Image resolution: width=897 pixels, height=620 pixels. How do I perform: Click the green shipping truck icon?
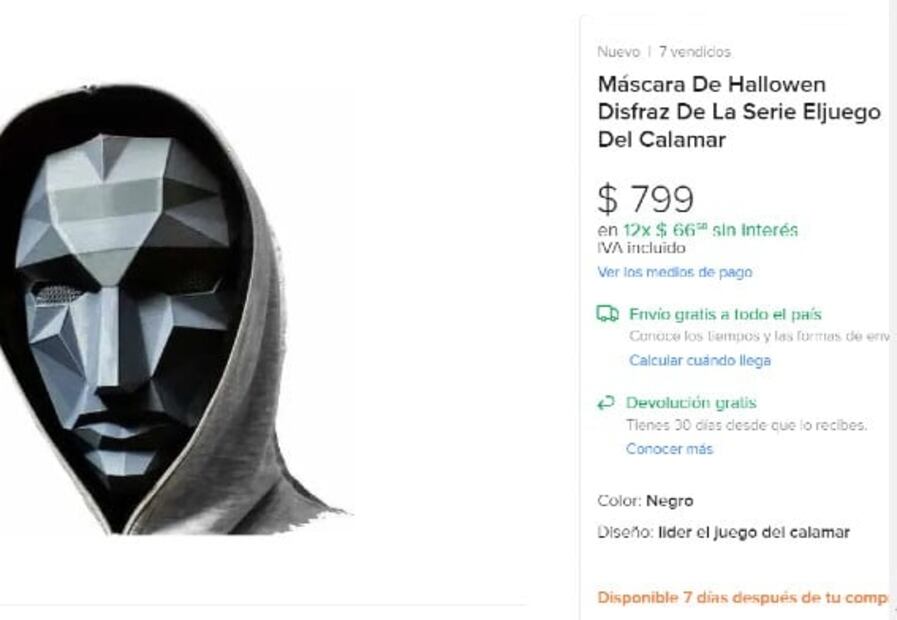click(607, 314)
